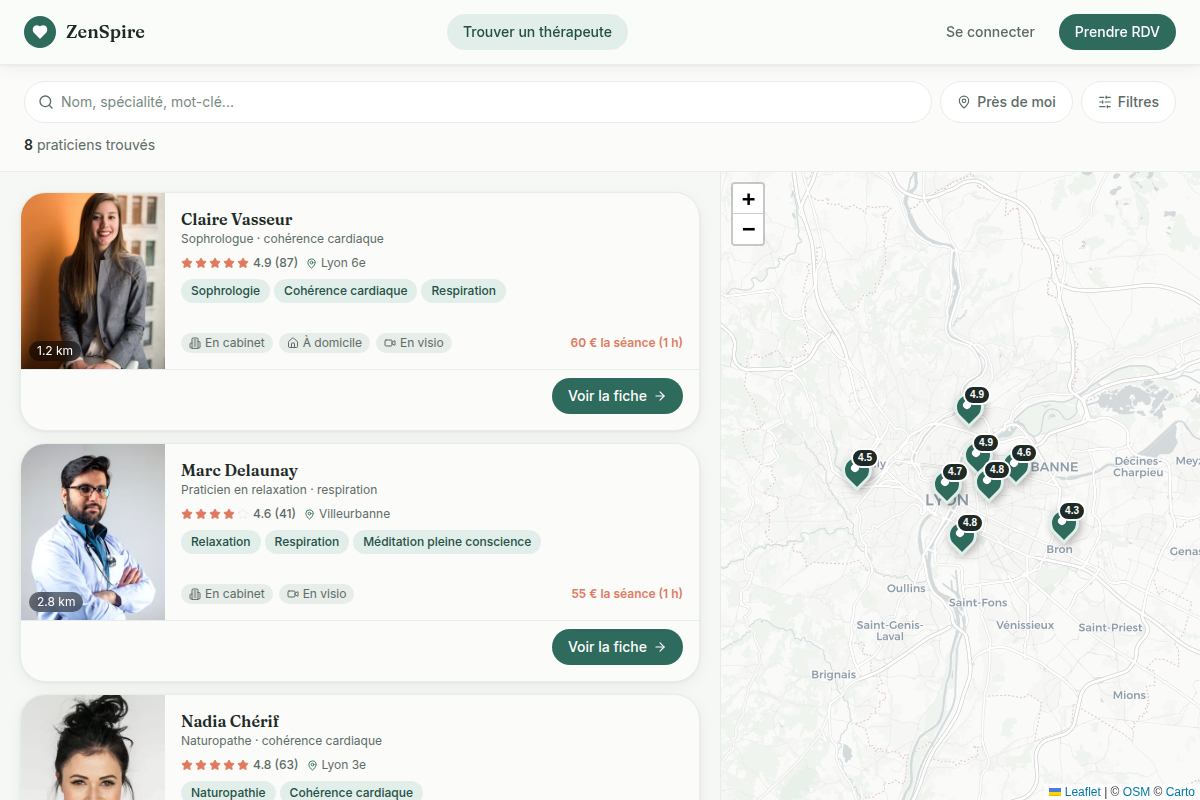Click the Relaxation tag
1200x800 pixels.
221,542
